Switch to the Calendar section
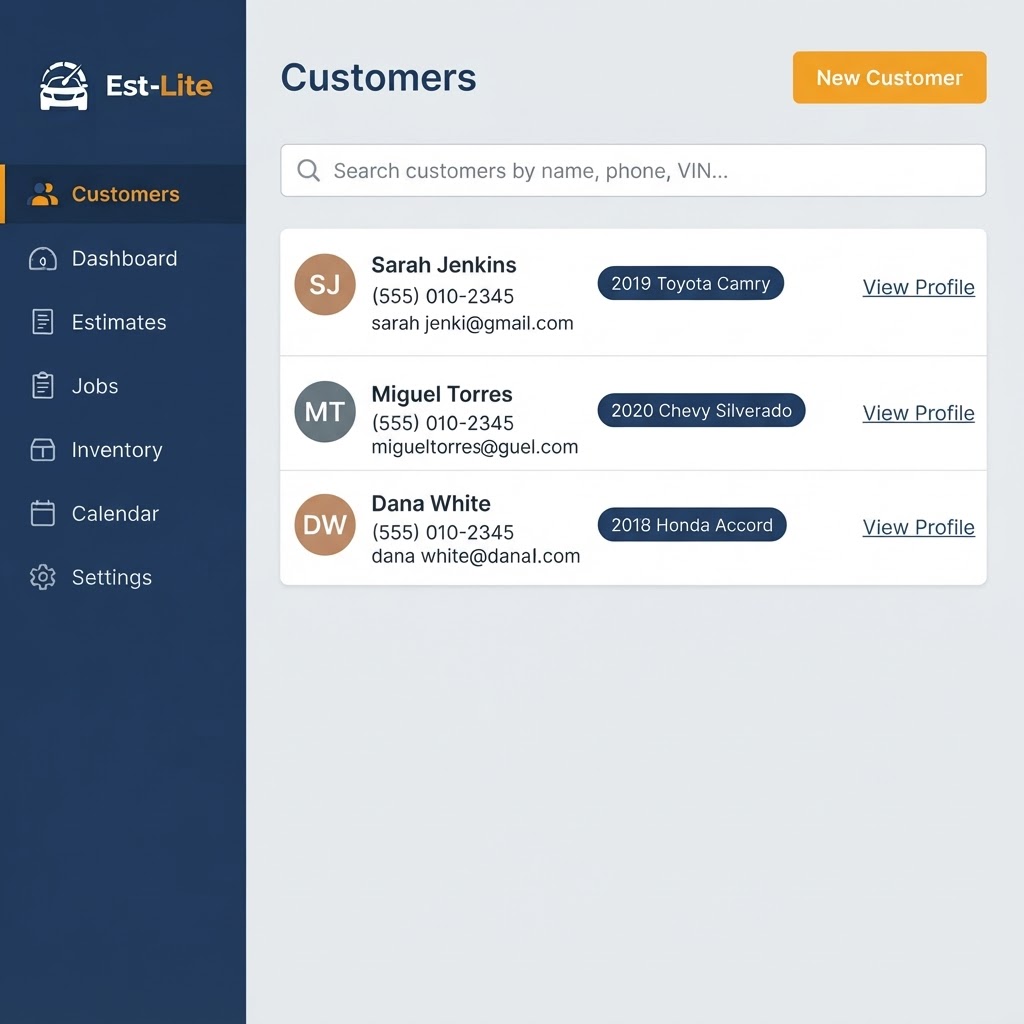 [x=123, y=513]
